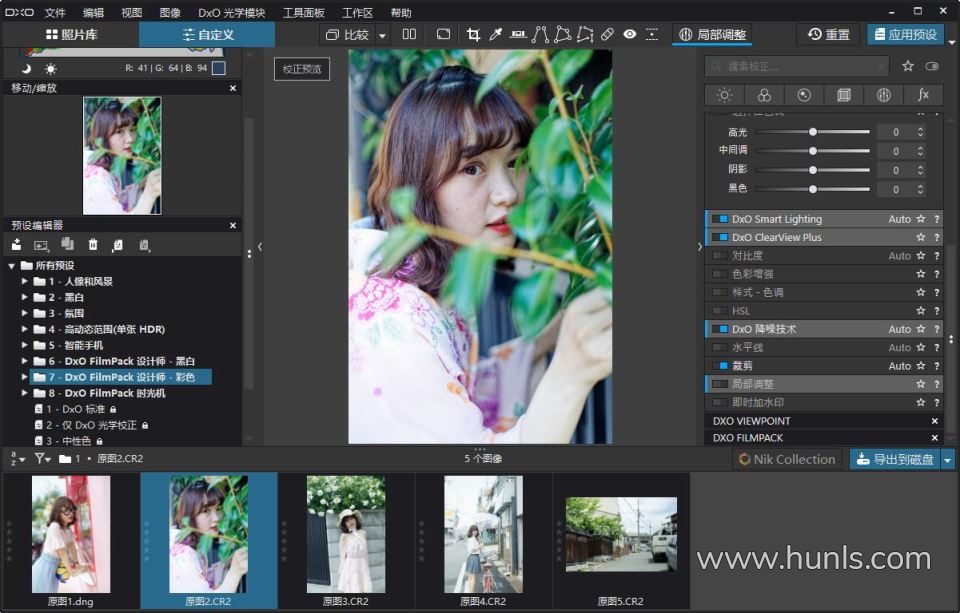
Task: Switch to the 照片库 tab
Action: click(69, 35)
